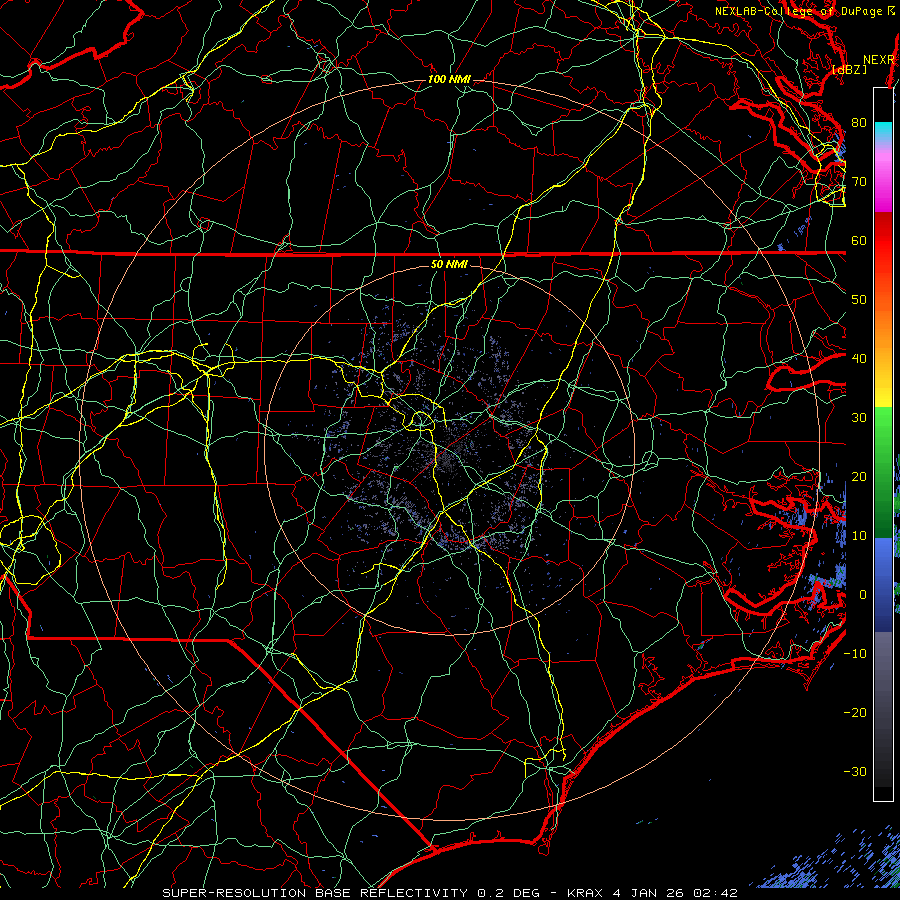Click the 30 value on the dBZ scale
The height and width of the screenshot is (900, 900).
(x=859, y=417)
